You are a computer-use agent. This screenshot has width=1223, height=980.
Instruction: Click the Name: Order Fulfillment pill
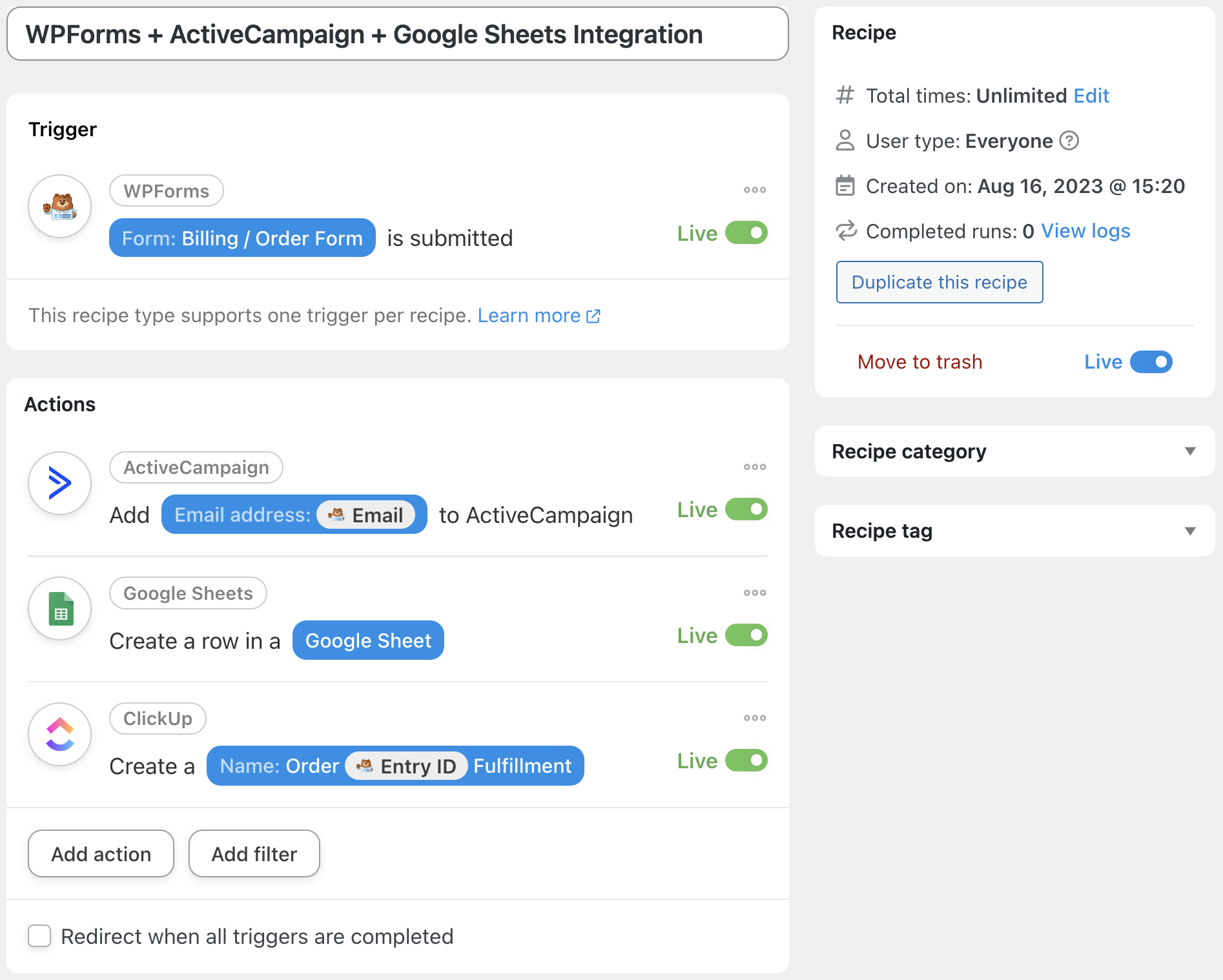395,766
